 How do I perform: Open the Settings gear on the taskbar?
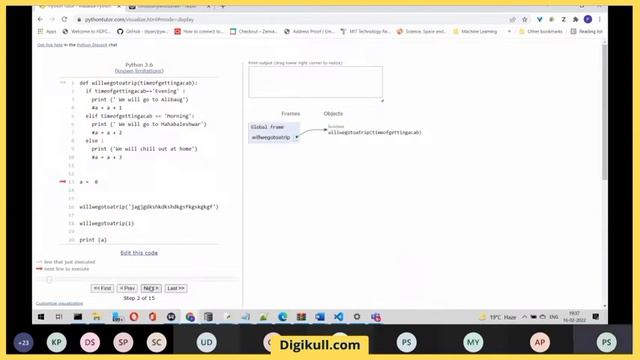click(357, 317)
